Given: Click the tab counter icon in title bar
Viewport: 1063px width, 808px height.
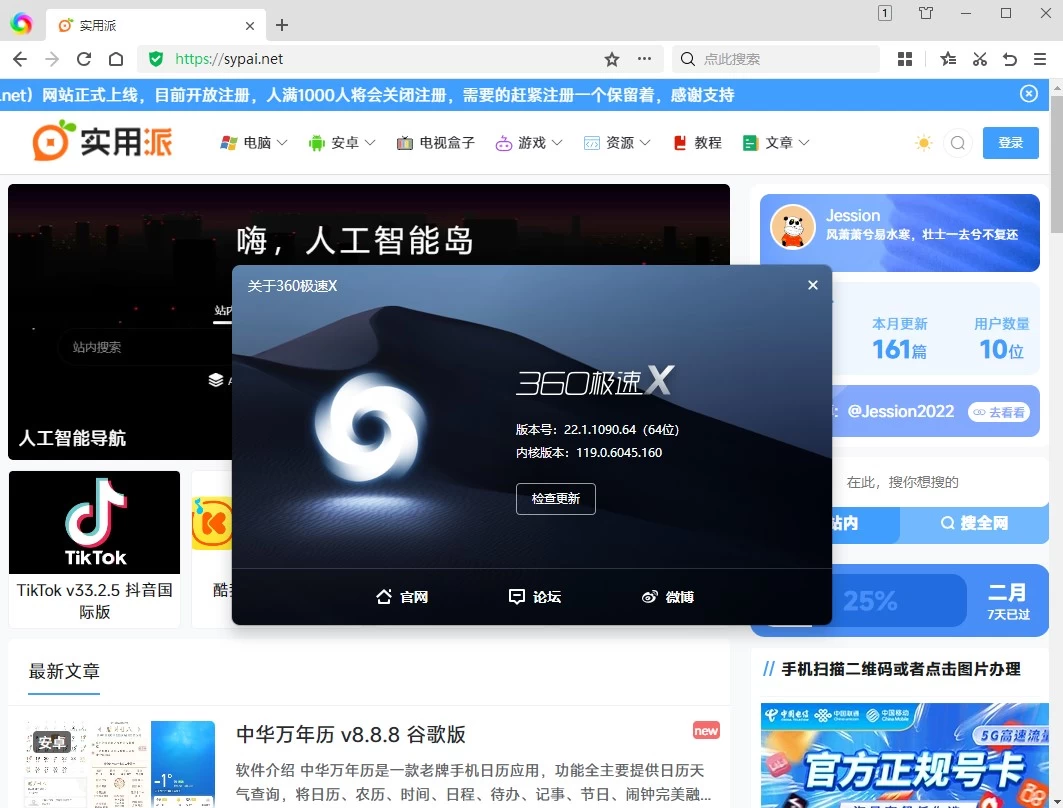Looking at the screenshot, I should pyautogui.click(x=885, y=13).
